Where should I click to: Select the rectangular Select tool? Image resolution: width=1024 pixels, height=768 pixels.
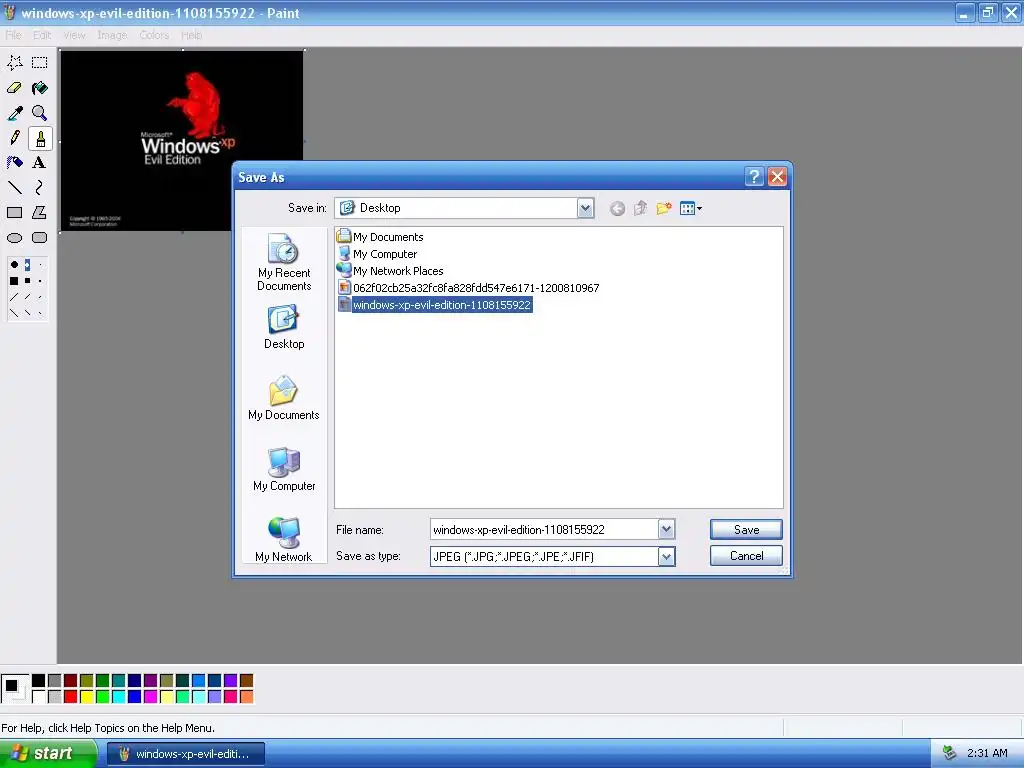(x=40, y=63)
